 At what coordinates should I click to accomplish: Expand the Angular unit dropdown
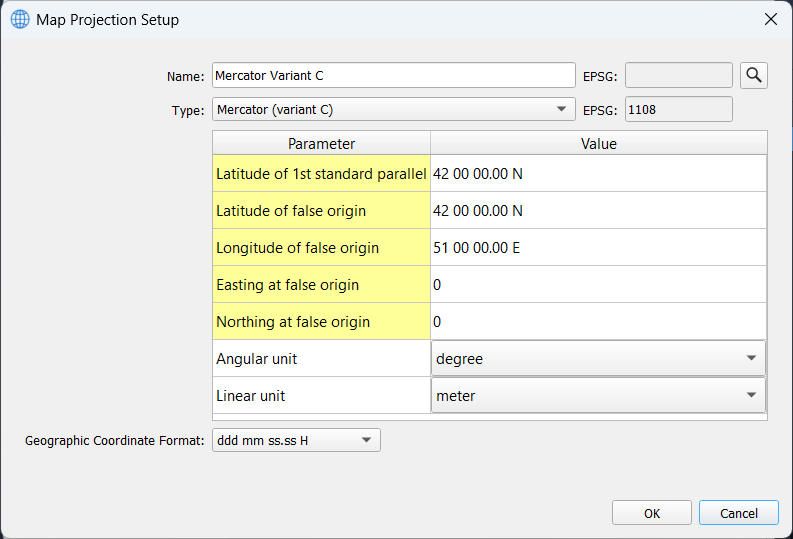tap(598, 358)
